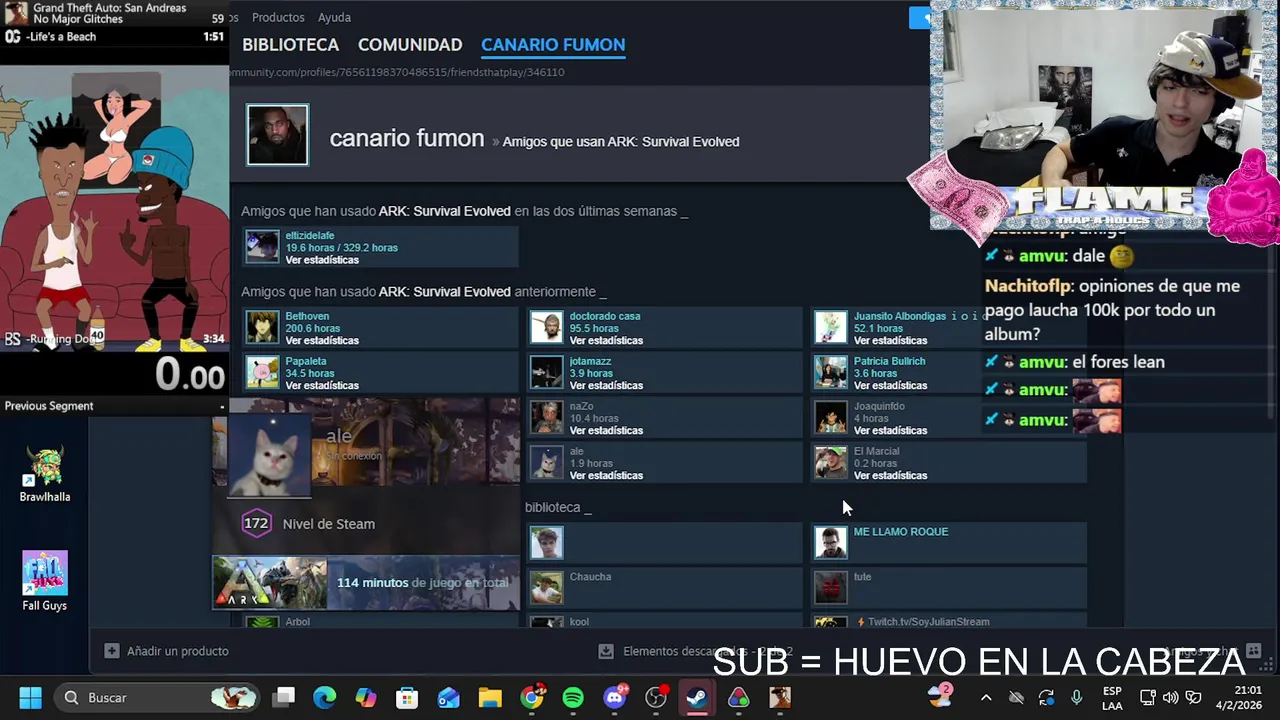Screen dimensions: 1280x720
Task: Open Task View on taskbar
Action: 285,697
